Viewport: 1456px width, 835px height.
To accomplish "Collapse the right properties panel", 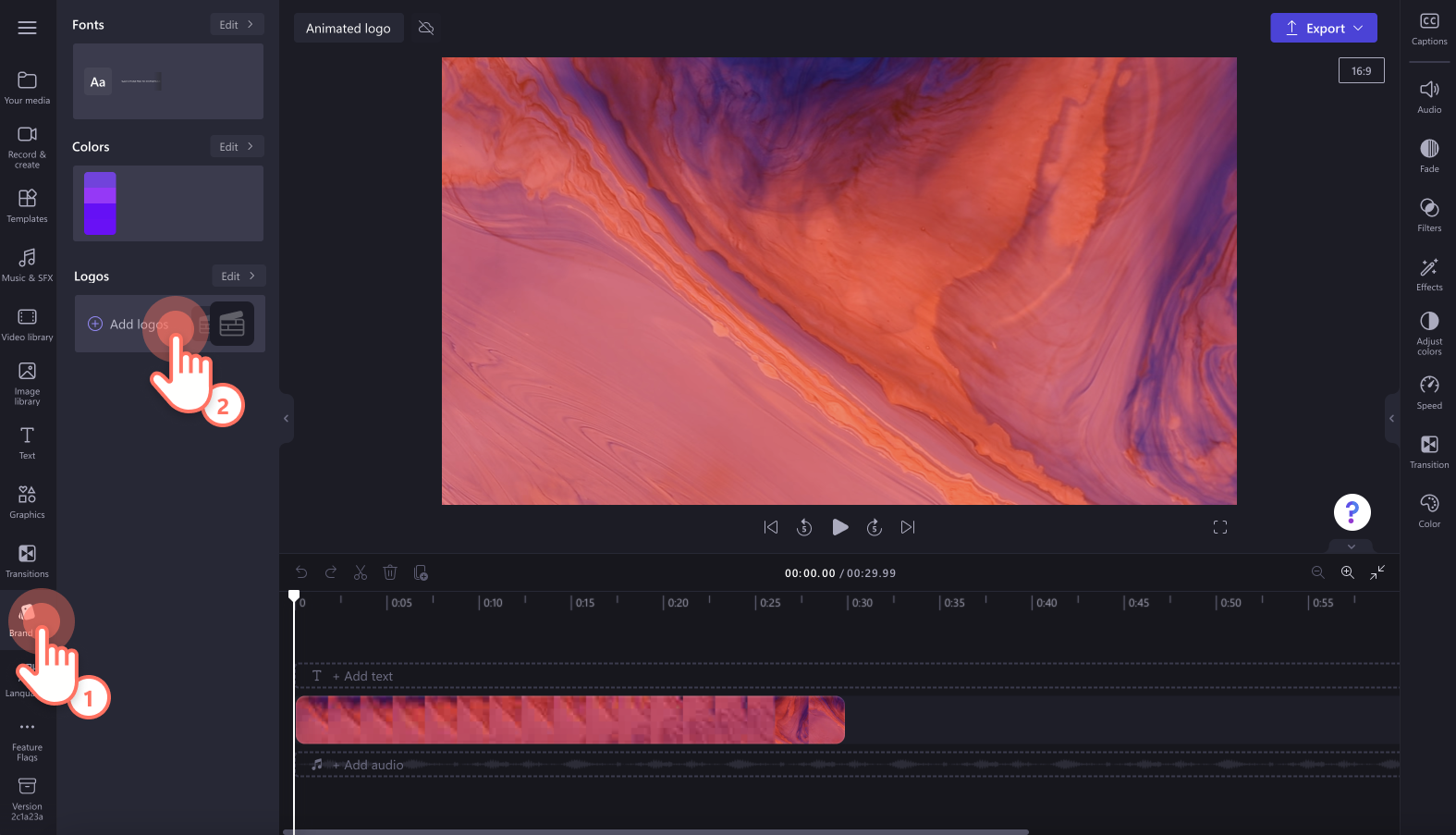I will pyautogui.click(x=1391, y=419).
